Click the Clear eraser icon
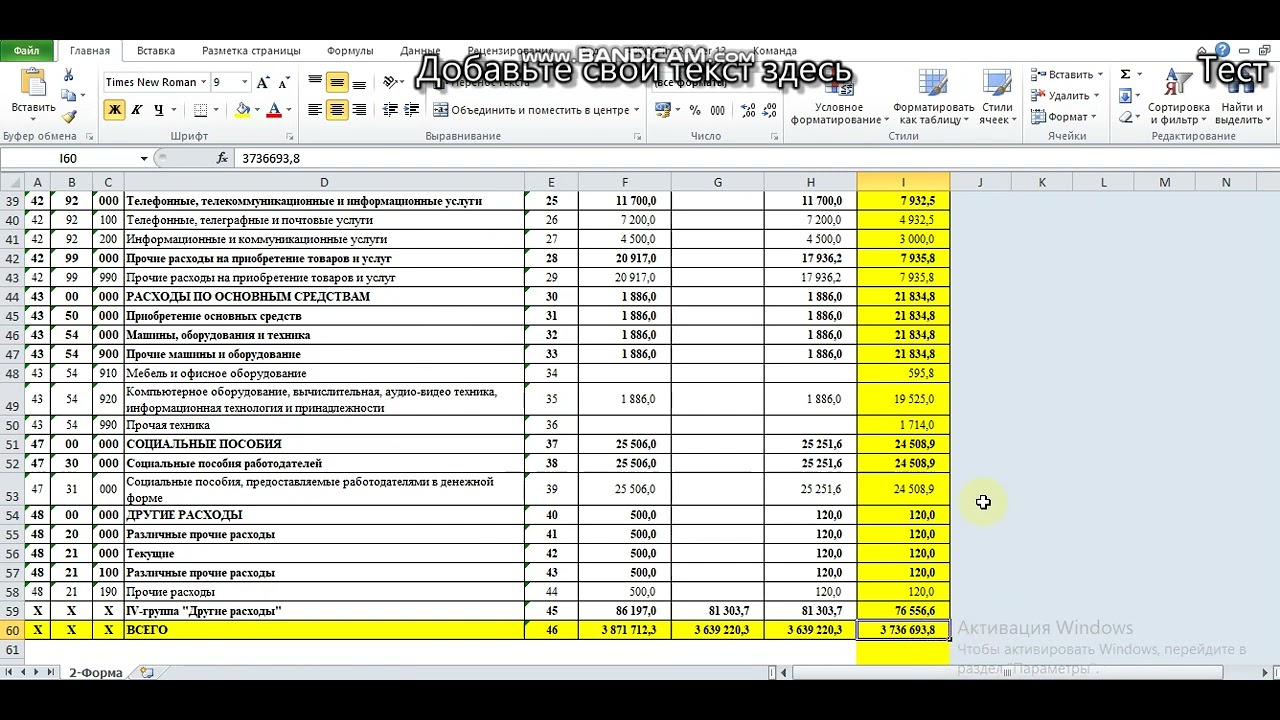 tap(1125, 117)
